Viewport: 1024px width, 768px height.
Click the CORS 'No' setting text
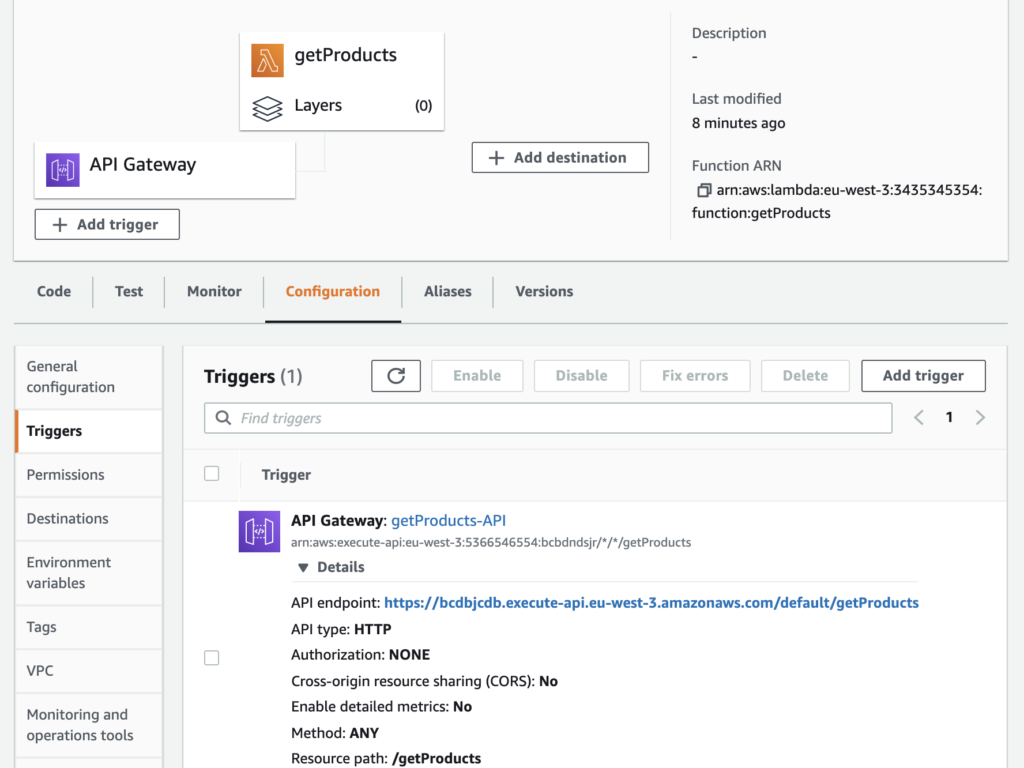548,681
